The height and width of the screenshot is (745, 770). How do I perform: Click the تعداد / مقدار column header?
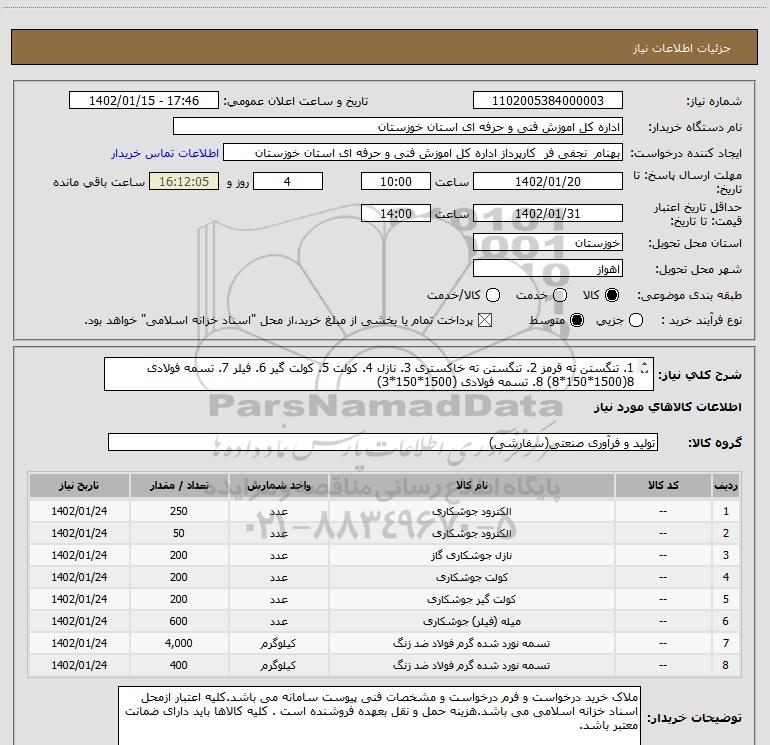coord(179,485)
